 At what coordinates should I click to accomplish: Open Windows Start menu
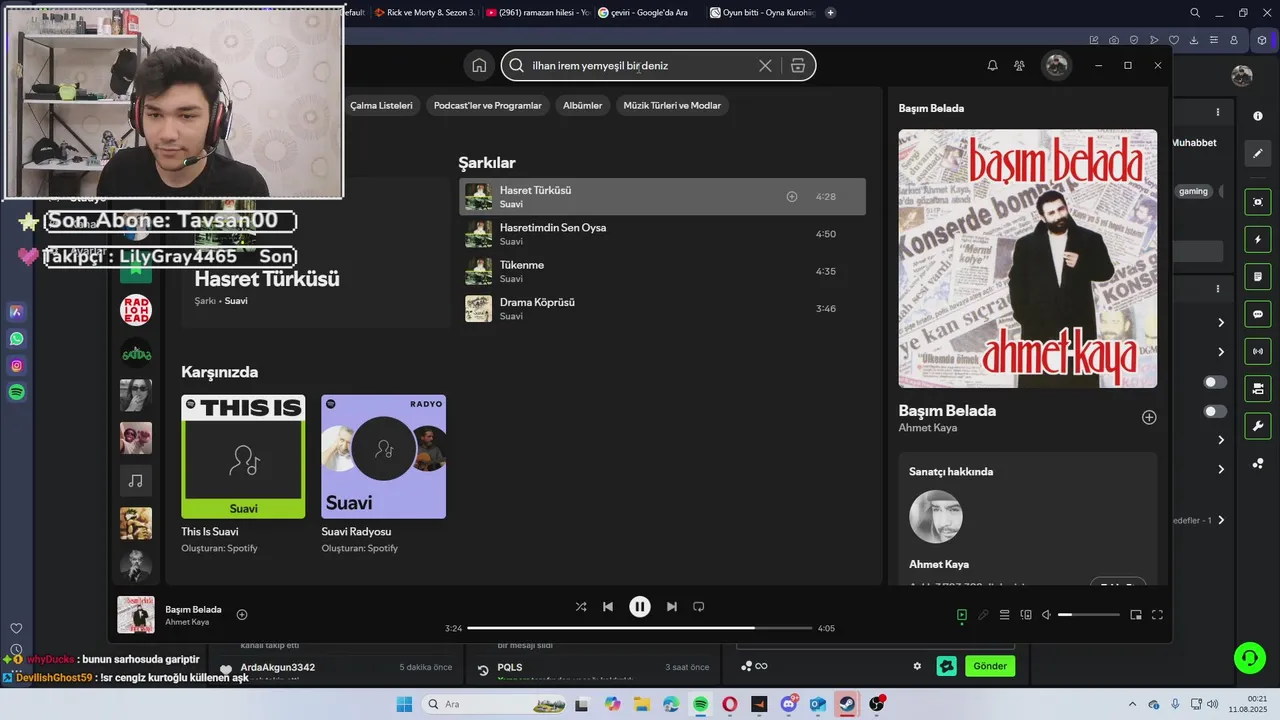404,704
